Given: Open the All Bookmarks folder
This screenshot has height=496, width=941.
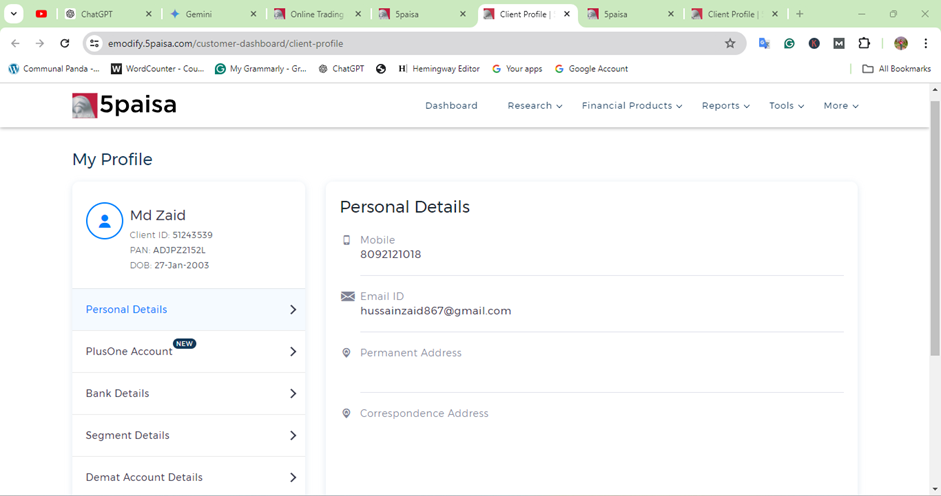Looking at the screenshot, I should (897, 68).
